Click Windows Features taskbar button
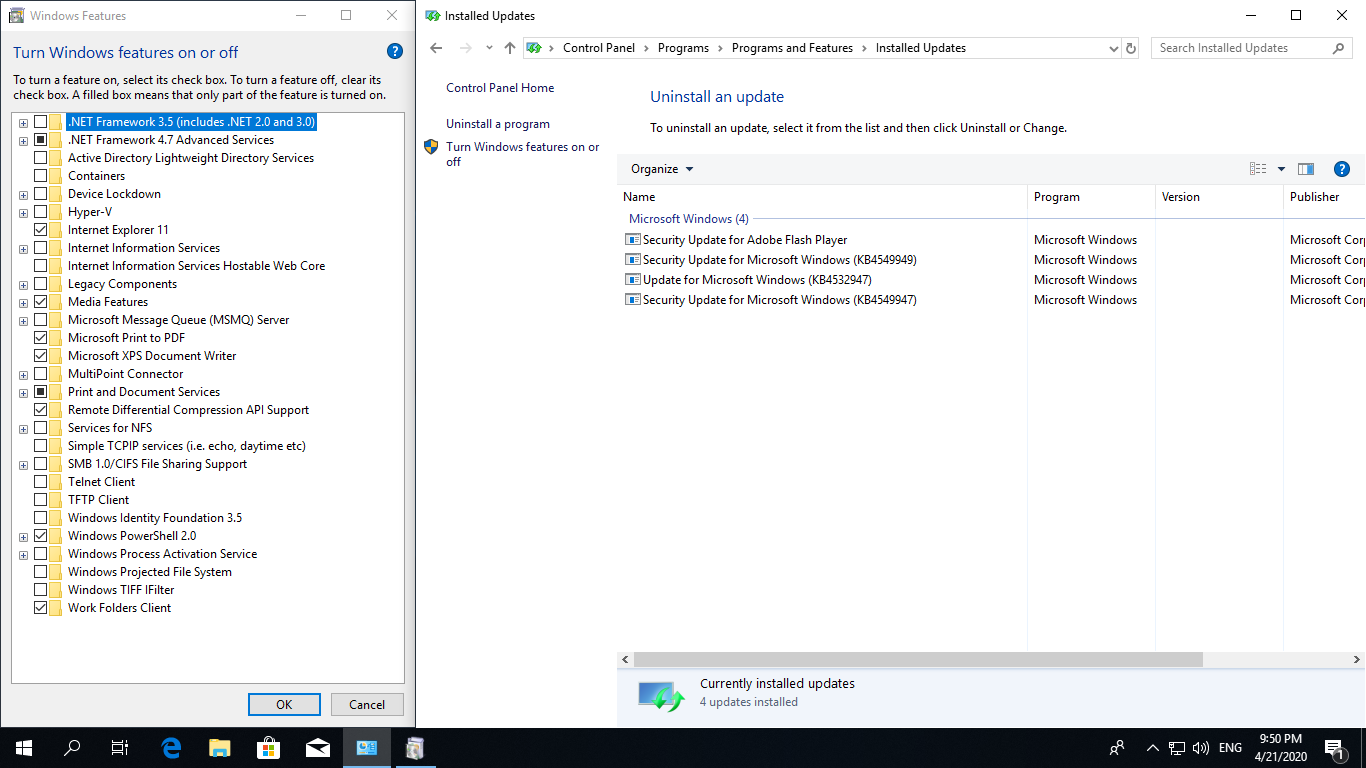The width and height of the screenshot is (1366, 768). [415, 748]
